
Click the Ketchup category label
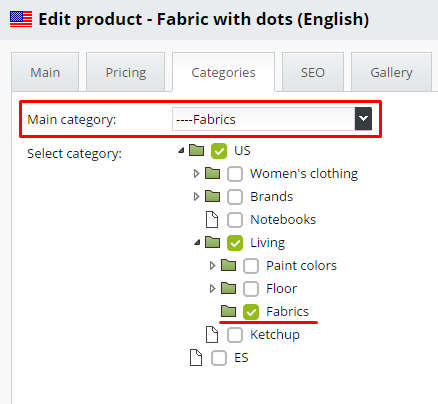coord(275,335)
